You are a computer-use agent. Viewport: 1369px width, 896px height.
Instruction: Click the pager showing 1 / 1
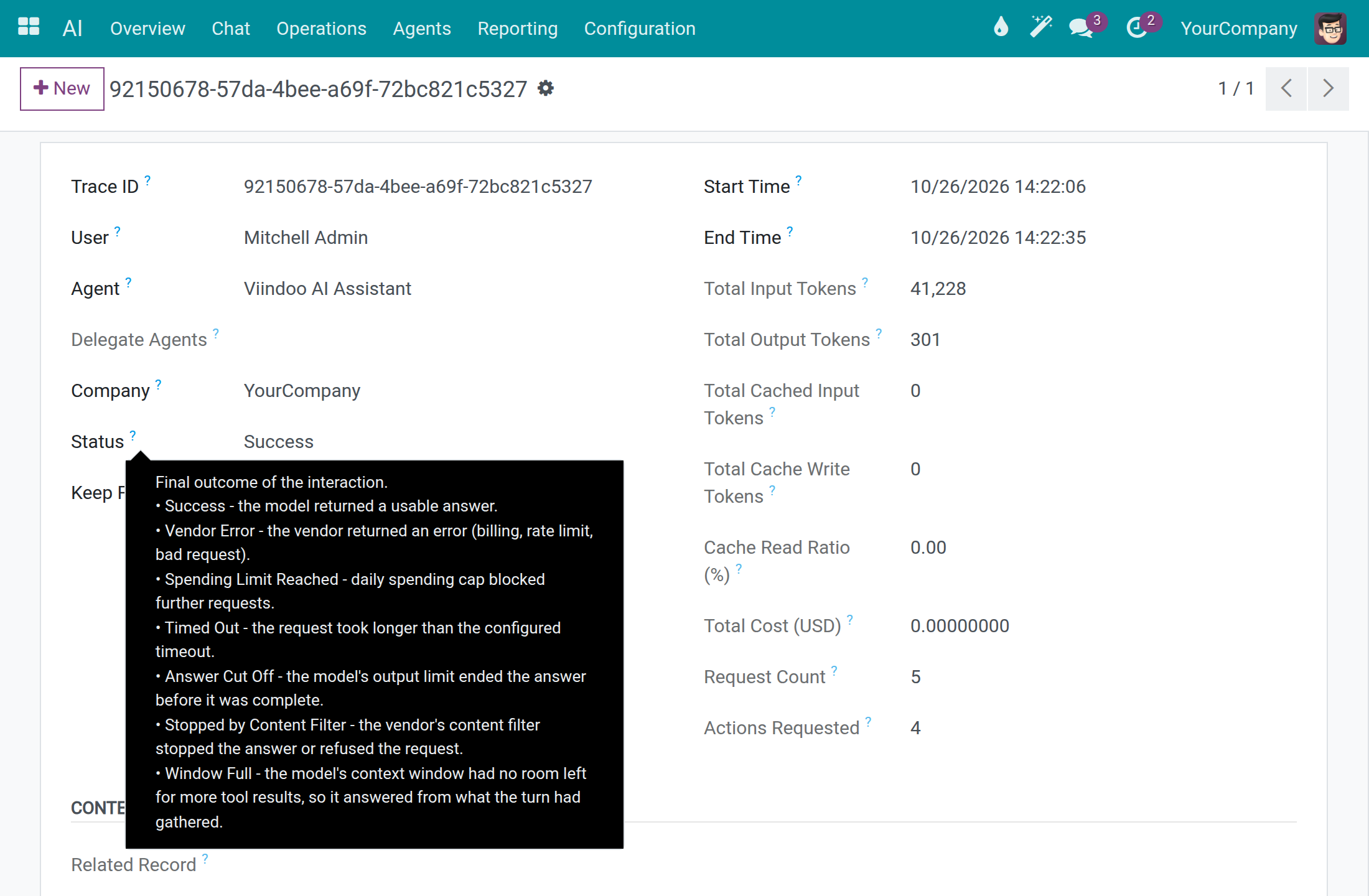[1236, 88]
